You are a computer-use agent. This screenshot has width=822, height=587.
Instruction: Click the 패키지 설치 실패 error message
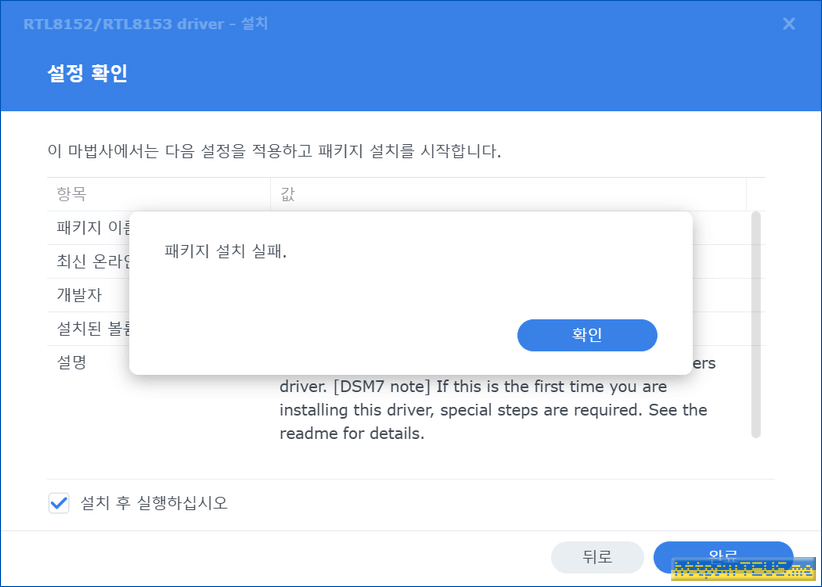click(226, 252)
